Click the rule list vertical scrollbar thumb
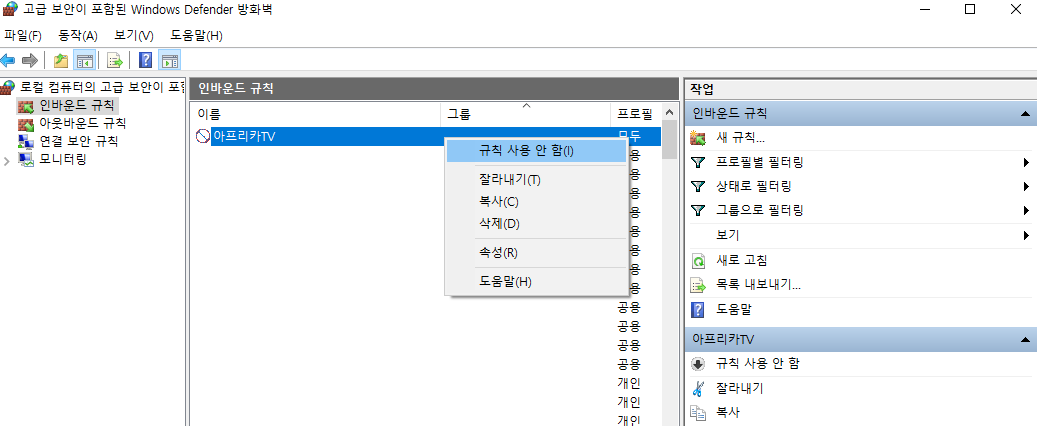Screen dimensions: 1037x426 669,140
